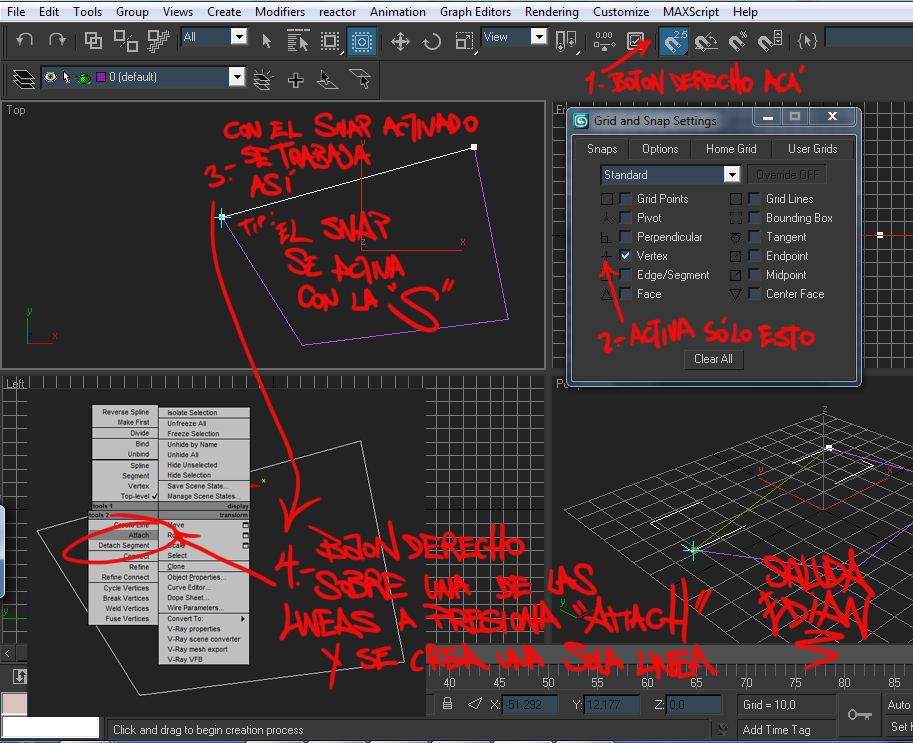This screenshot has width=913, height=743.
Task: Click the Add Time Tag field
Action: click(x=786, y=730)
